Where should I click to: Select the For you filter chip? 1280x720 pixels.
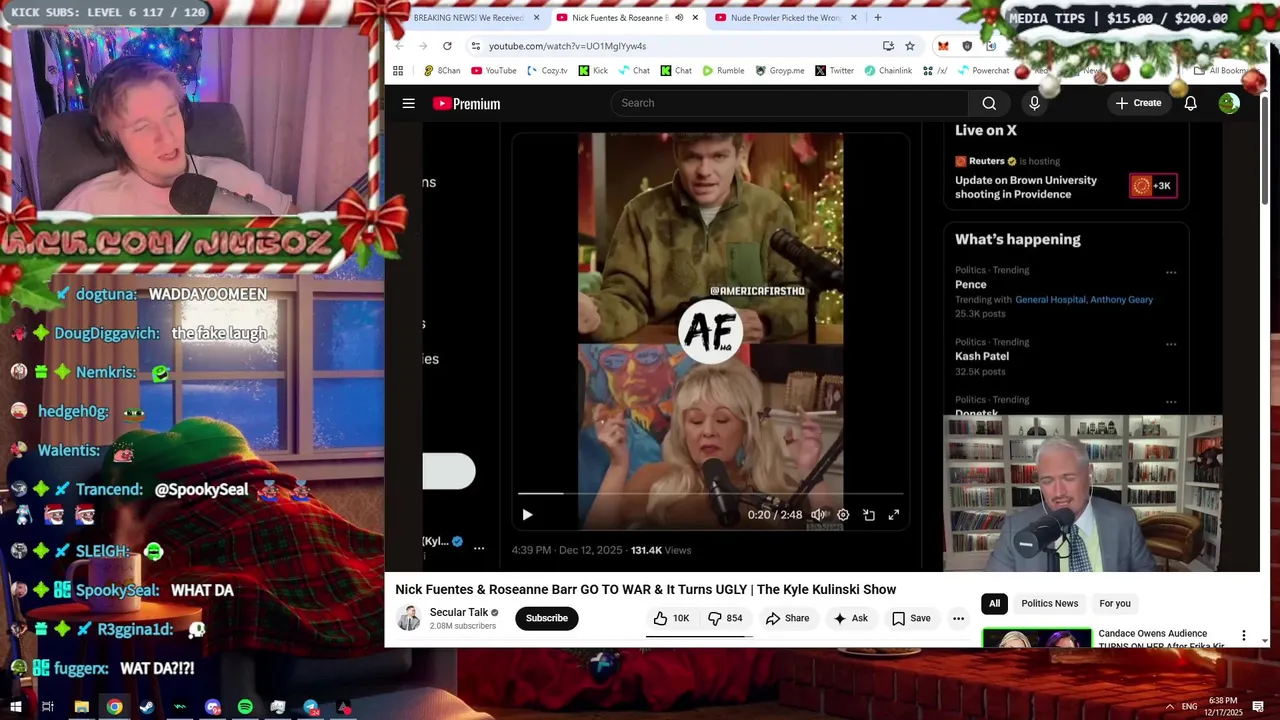pyautogui.click(x=1114, y=603)
